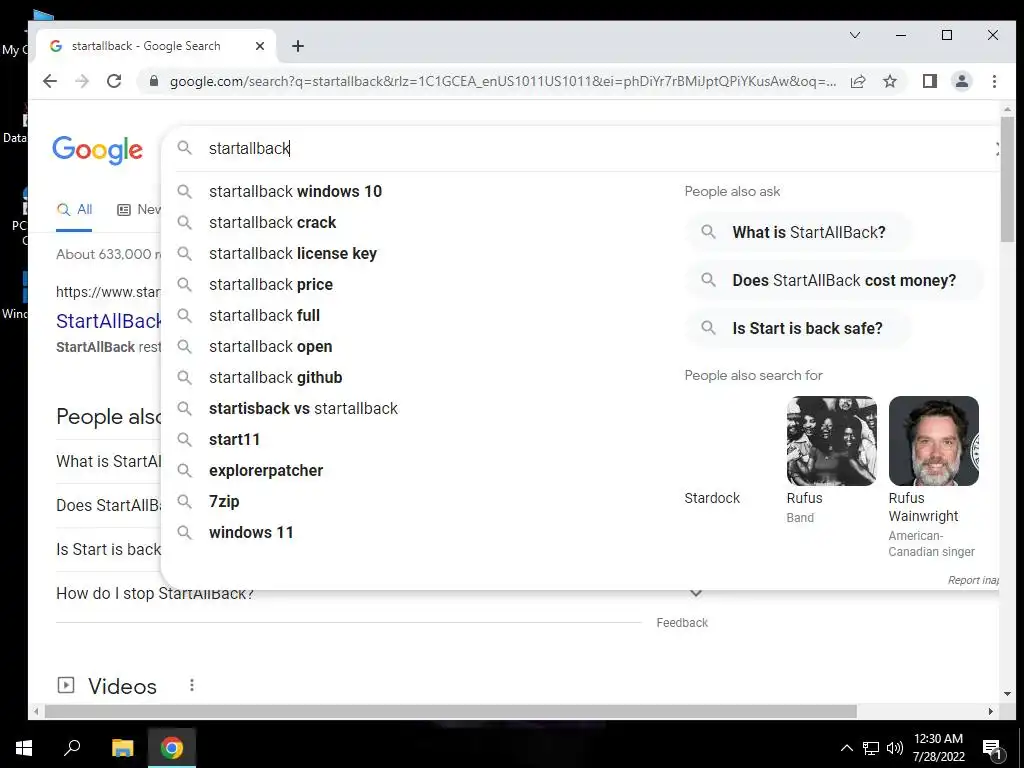Click the browser forward arrow
The width and height of the screenshot is (1024, 768).
point(82,81)
